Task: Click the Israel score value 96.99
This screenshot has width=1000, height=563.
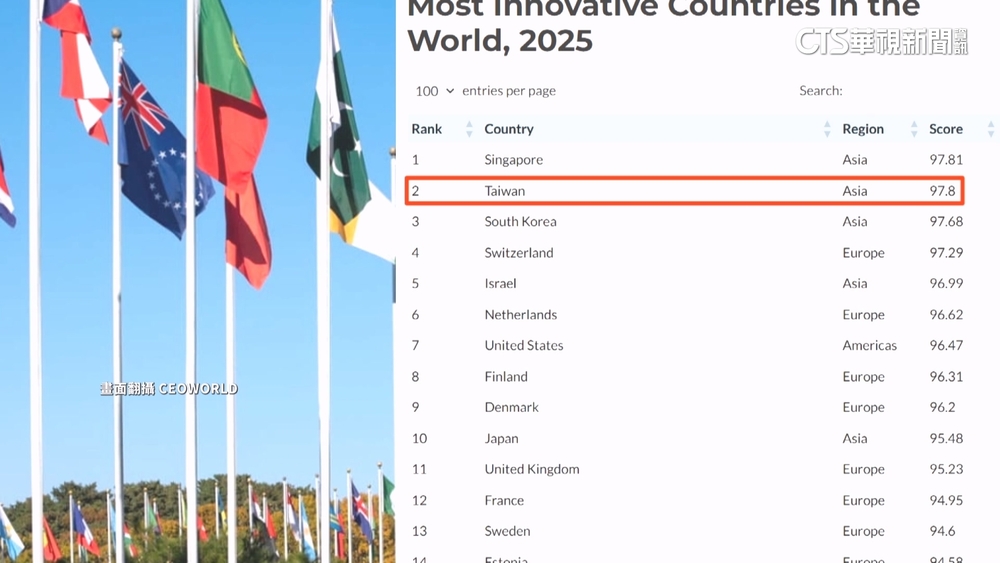Action: pos(946,284)
